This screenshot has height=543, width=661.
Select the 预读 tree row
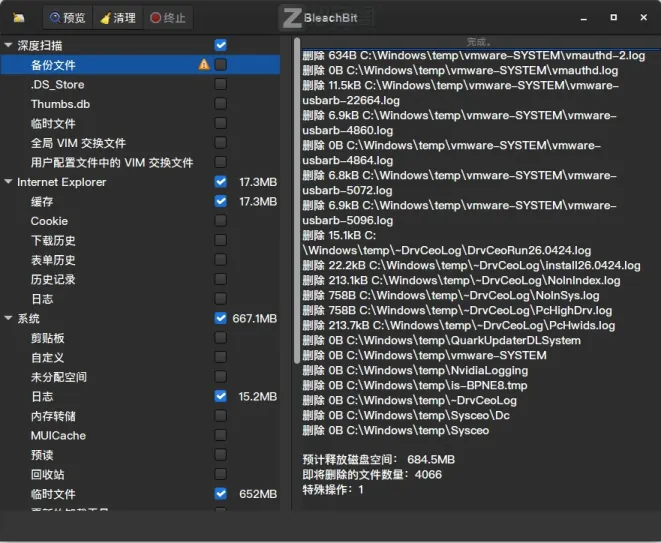pos(140,455)
